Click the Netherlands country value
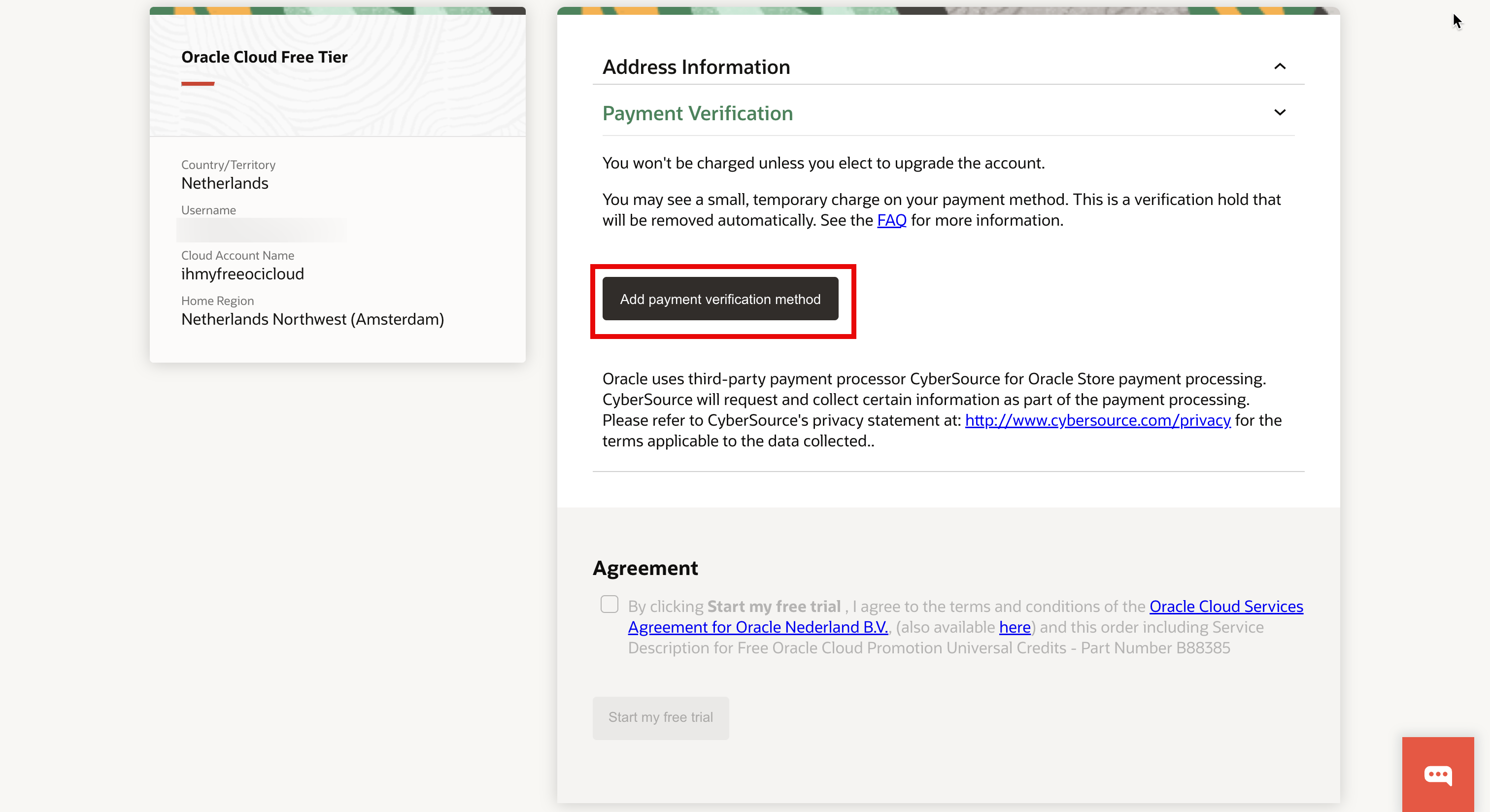1490x812 pixels. 224,183
